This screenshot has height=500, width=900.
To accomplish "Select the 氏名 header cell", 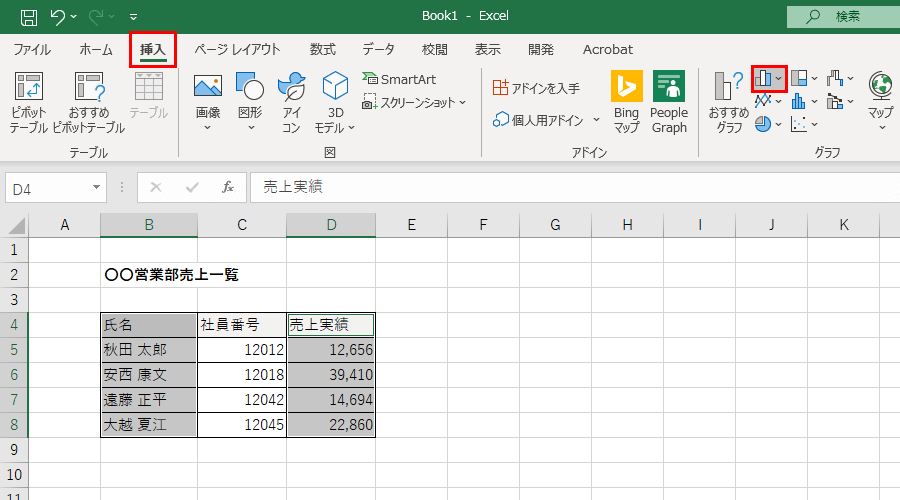I will [149, 325].
